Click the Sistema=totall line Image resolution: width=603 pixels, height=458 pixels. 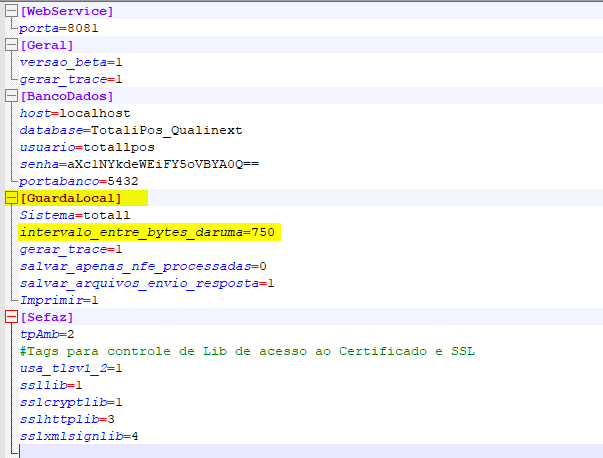point(75,215)
